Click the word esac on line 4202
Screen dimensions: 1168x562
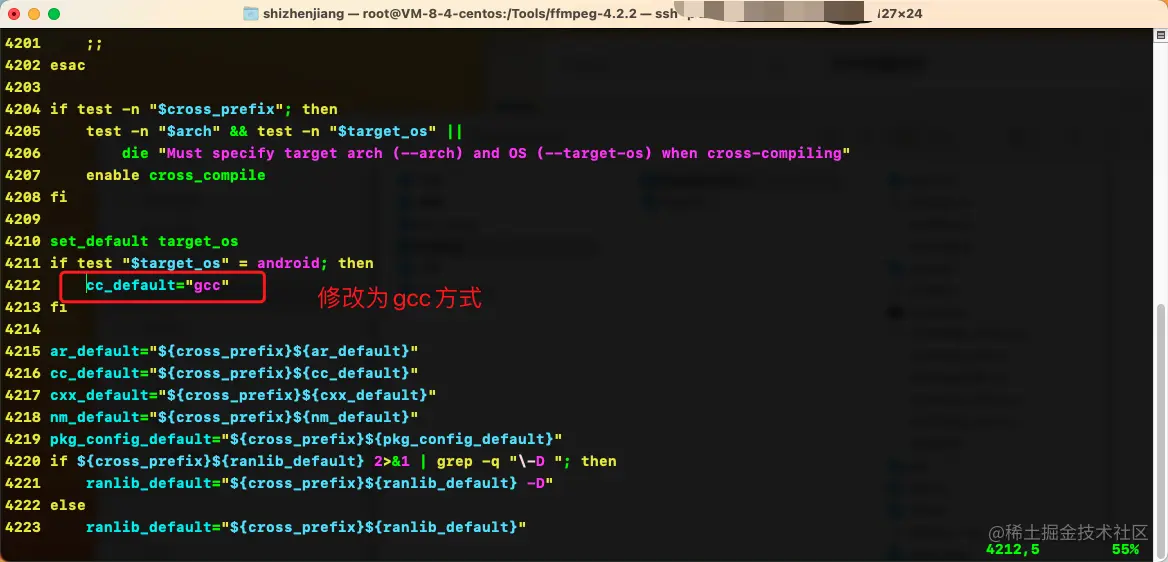tap(68, 66)
